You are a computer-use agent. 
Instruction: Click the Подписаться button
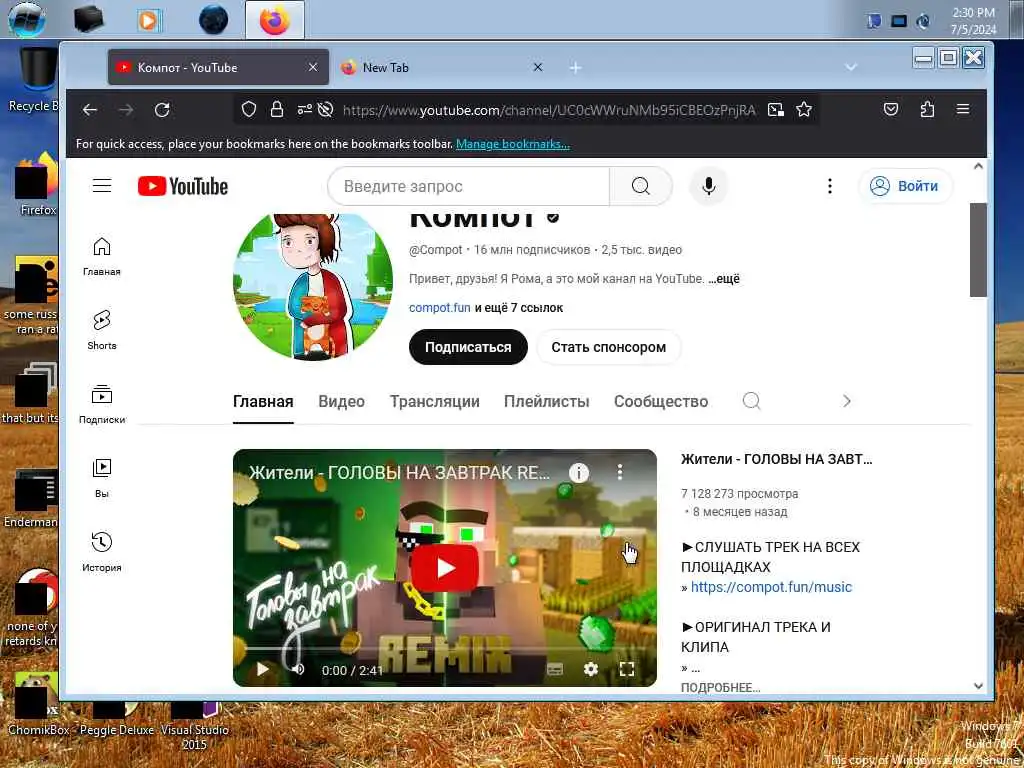pos(468,347)
